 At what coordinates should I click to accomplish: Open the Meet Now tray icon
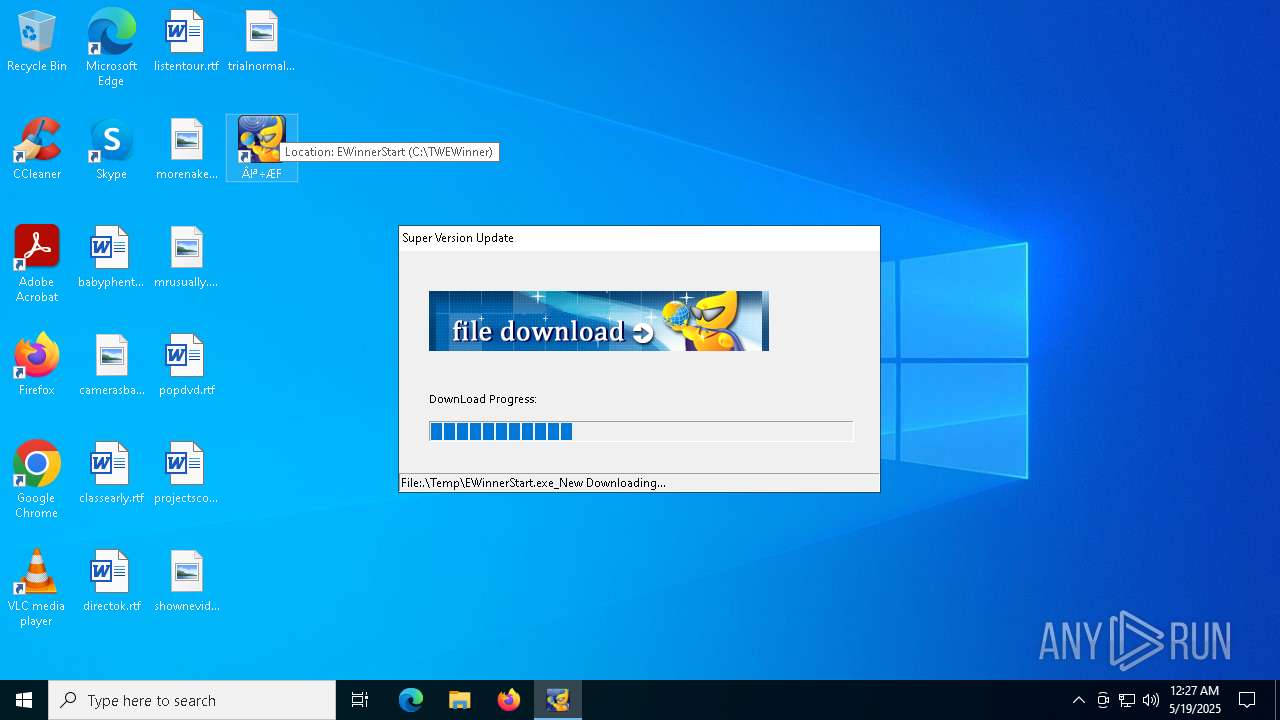coord(1103,700)
